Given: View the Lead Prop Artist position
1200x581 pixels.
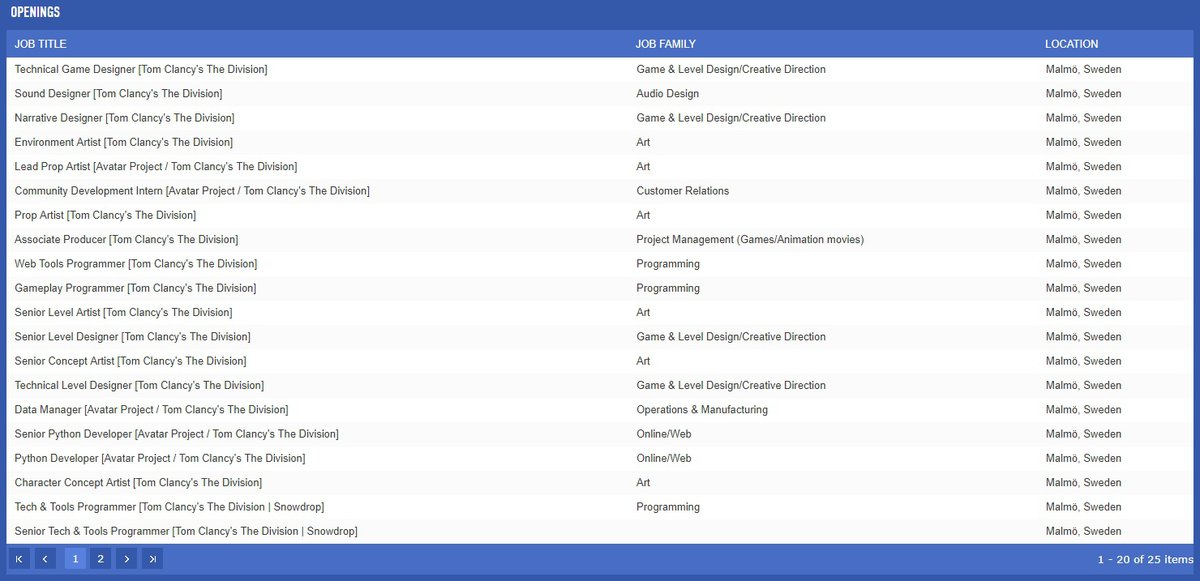Looking at the screenshot, I should point(155,167).
